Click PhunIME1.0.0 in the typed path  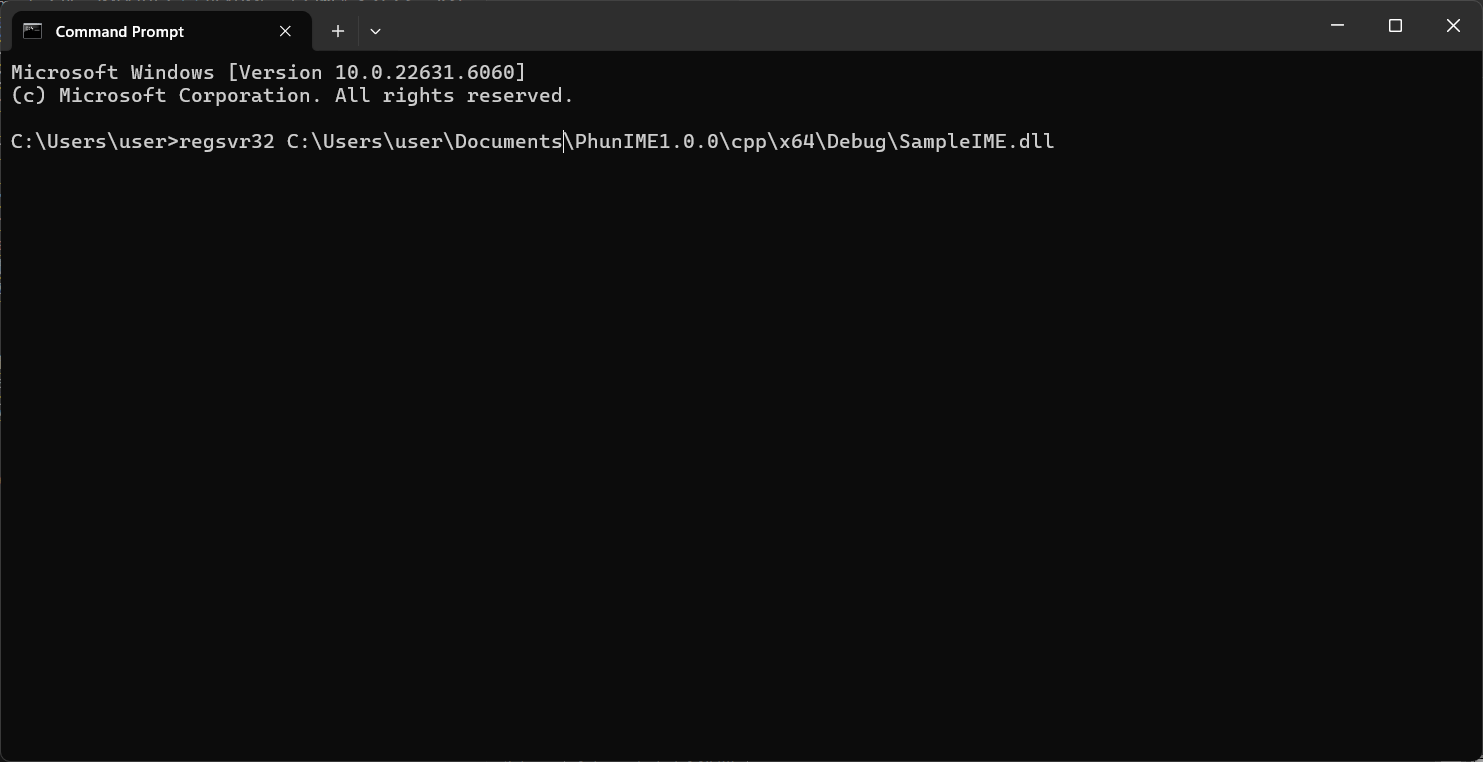tap(646, 142)
